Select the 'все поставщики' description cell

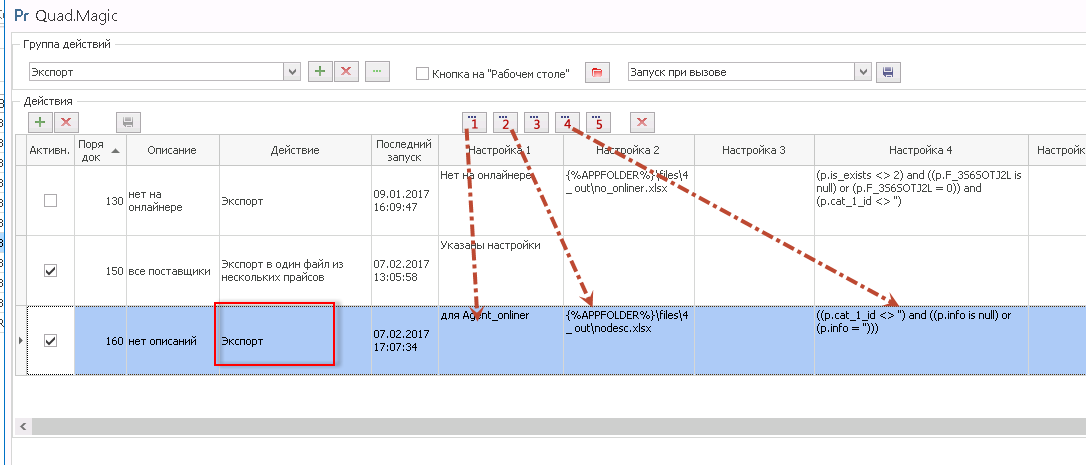pos(172,271)
